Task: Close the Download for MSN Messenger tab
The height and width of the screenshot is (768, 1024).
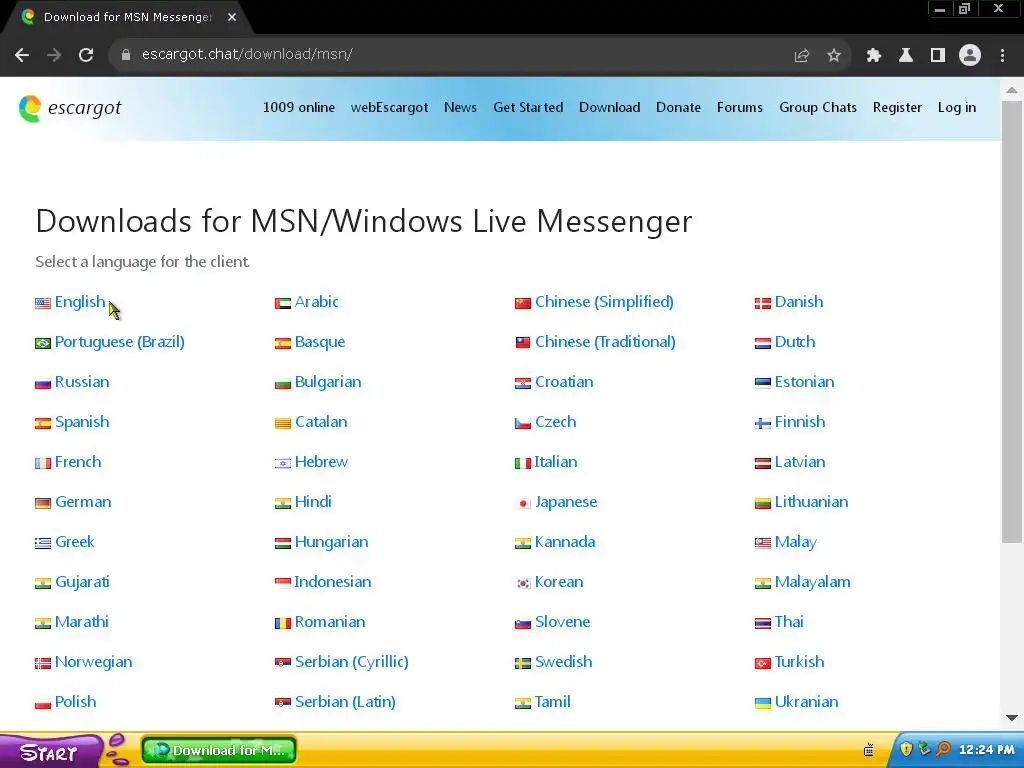Action: (x=232, y=18)
